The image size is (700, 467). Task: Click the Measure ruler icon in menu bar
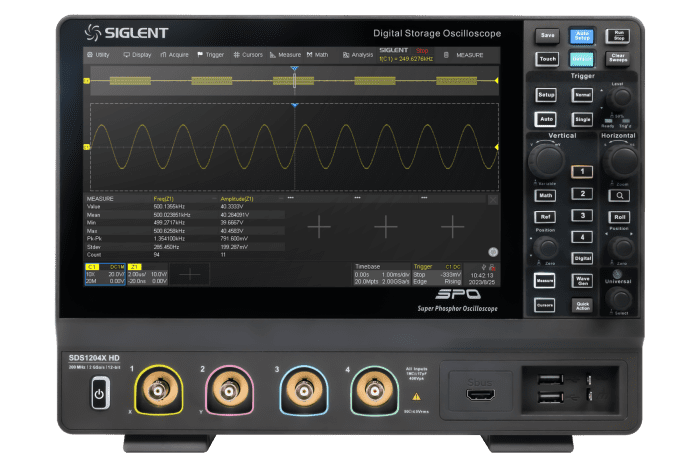pyautogui.click(x=284, y=55)
